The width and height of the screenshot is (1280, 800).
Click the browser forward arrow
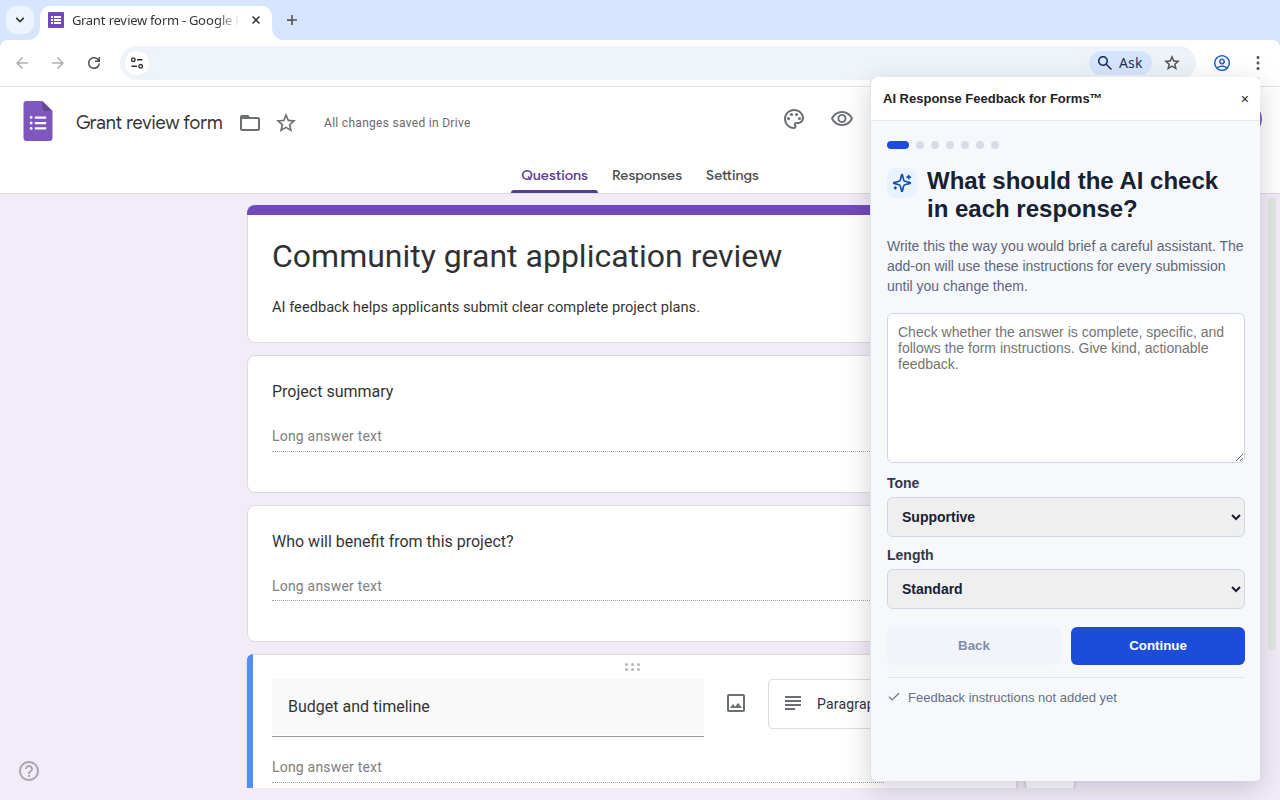click(x=58, y=63)
